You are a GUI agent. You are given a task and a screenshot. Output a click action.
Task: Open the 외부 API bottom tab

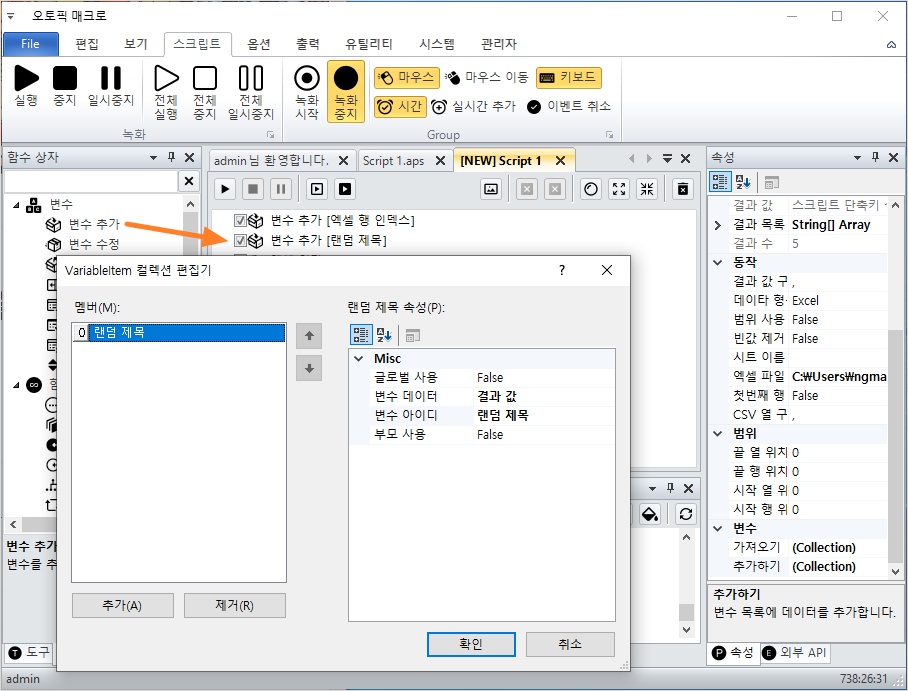pyautogui.click(x=795, y=653)
